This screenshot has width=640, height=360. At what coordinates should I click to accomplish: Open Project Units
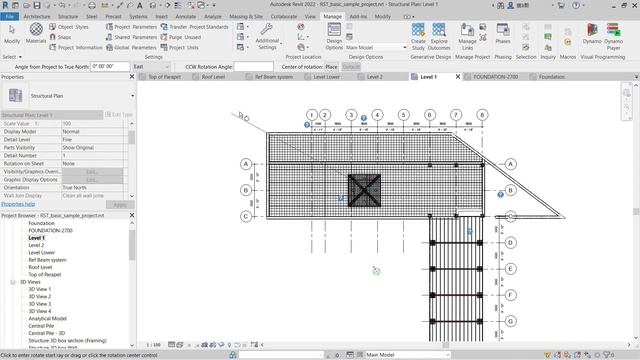pyautogui.click(x=180, y=47)
